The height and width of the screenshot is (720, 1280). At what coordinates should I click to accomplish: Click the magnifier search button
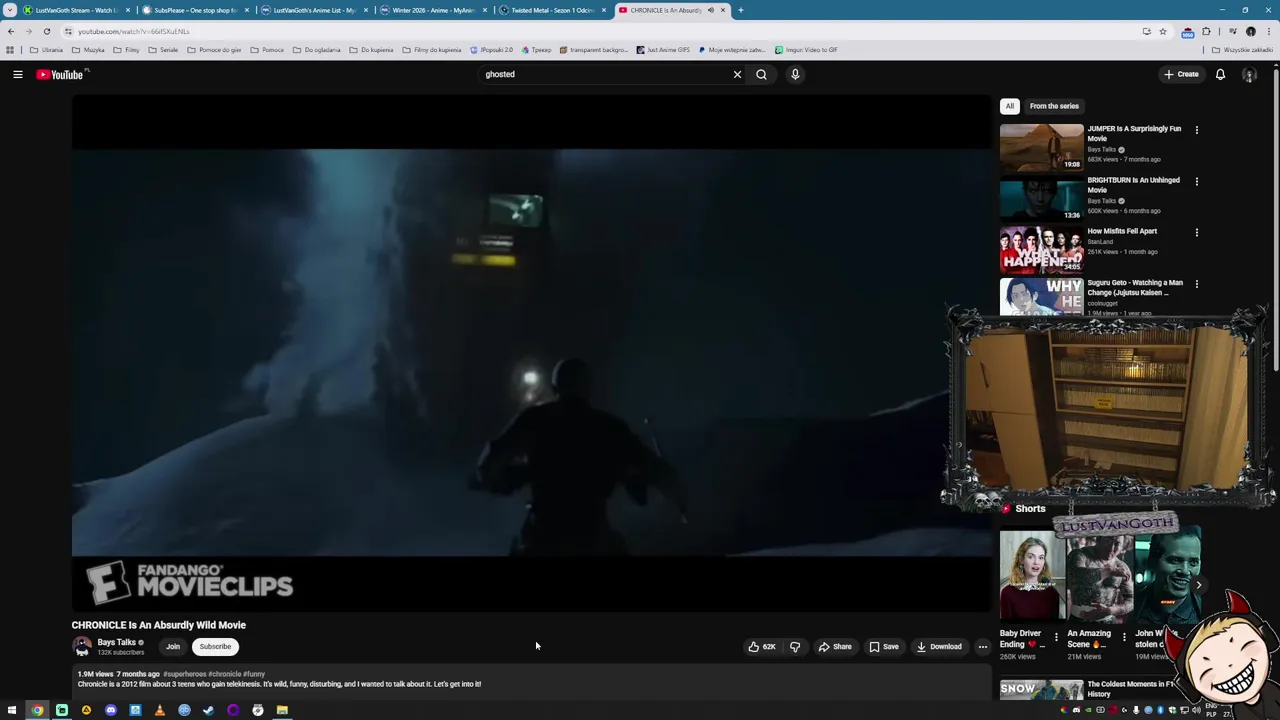[x=761, y=74]
